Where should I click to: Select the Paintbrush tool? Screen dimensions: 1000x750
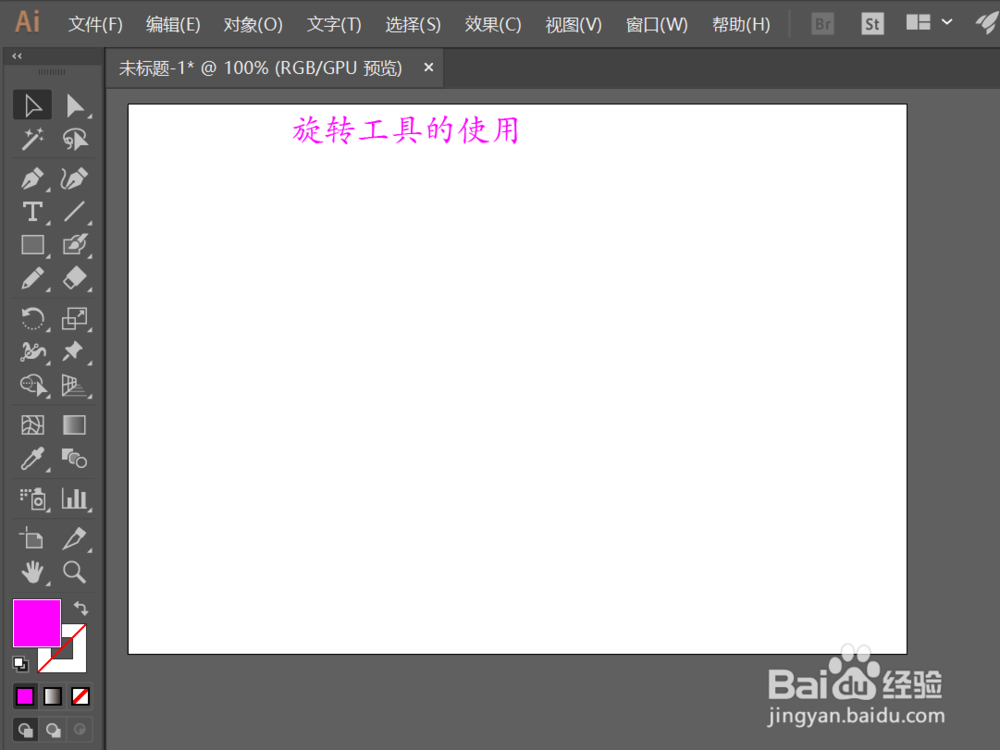75,245
